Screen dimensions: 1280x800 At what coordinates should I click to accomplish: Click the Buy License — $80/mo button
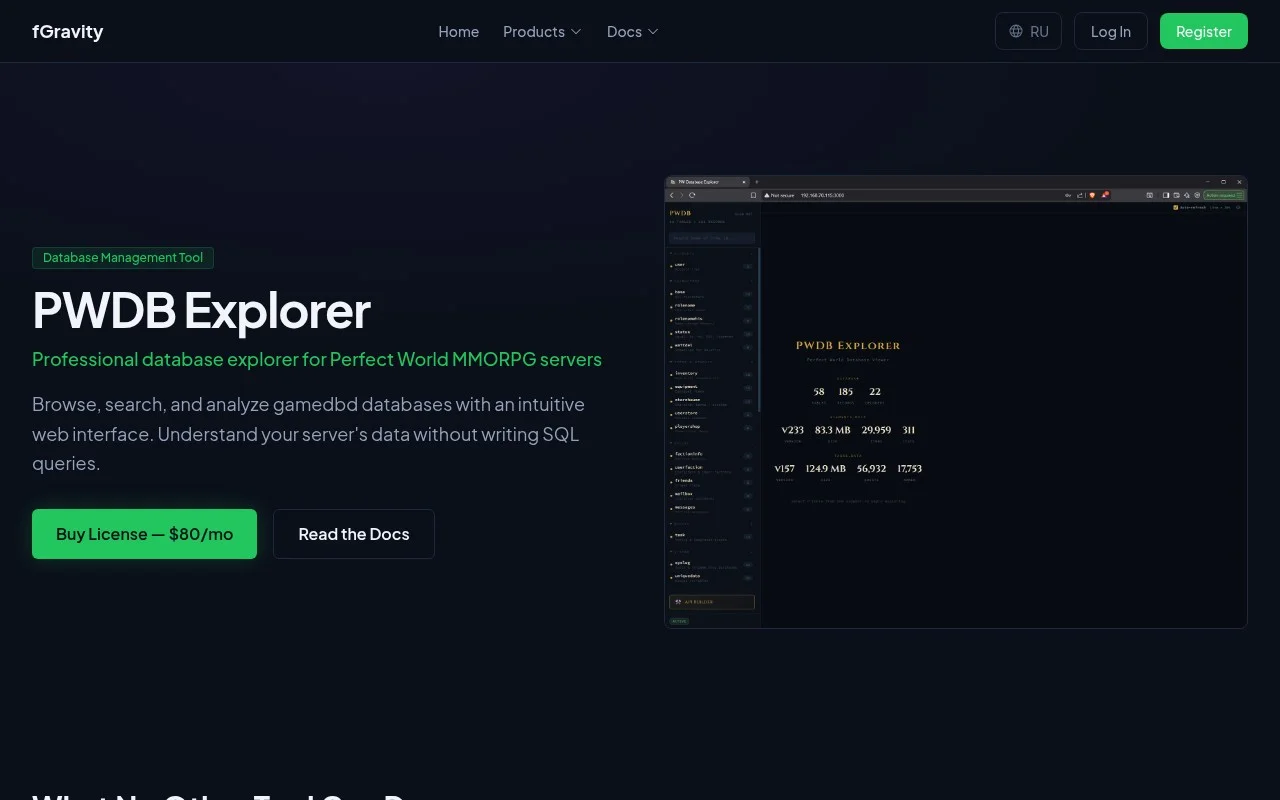pos(144,533)
